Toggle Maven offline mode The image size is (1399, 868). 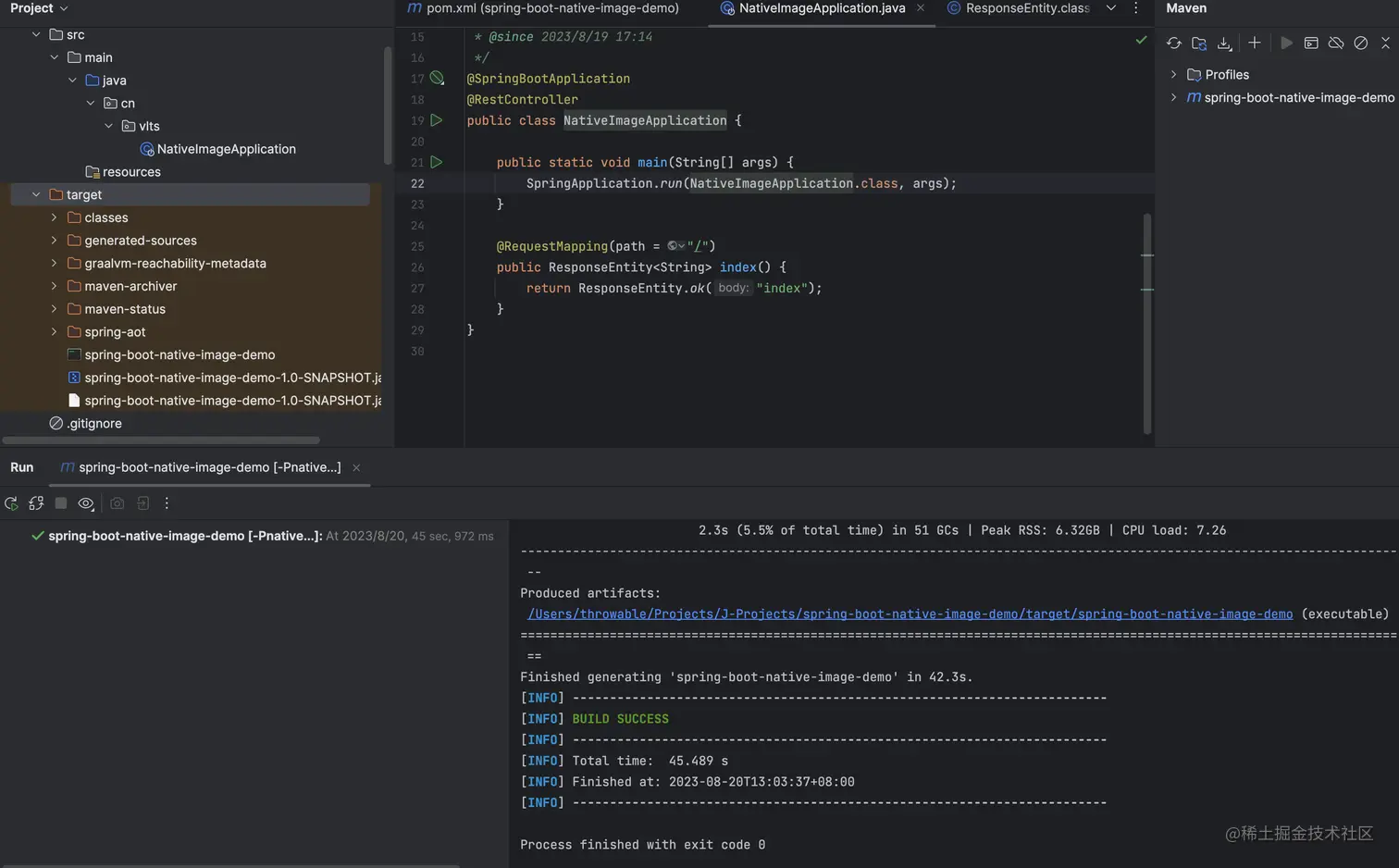(x=1335, y=43)
